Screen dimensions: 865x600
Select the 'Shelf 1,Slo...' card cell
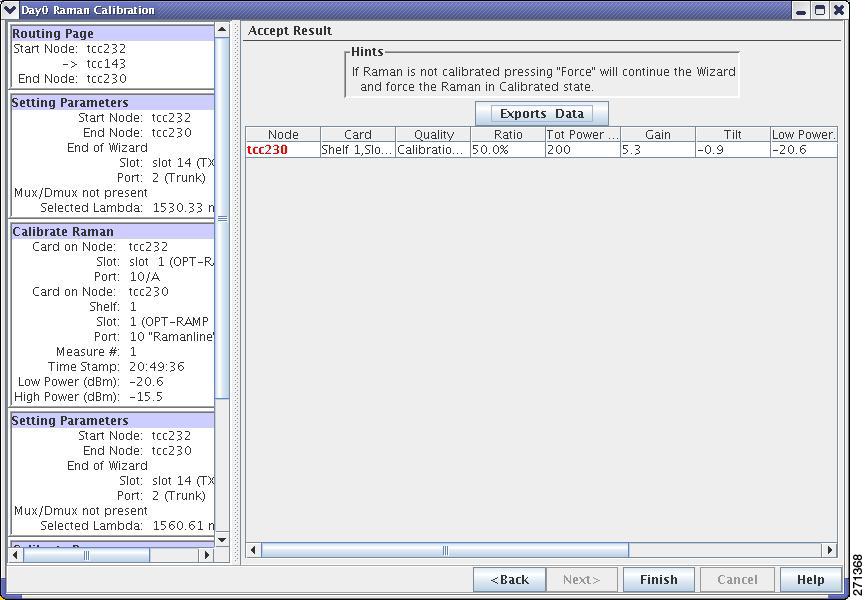point(357,149)
